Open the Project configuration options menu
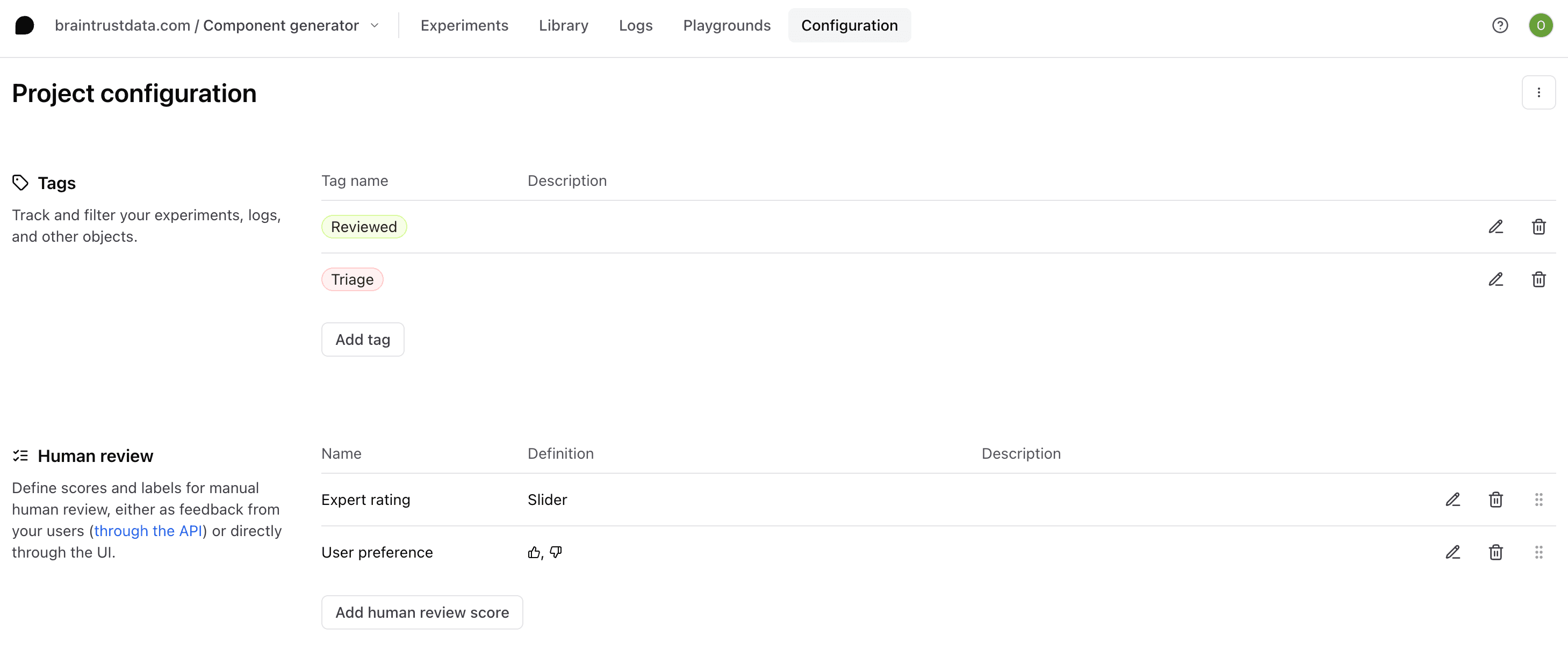 coord(1539,92)
